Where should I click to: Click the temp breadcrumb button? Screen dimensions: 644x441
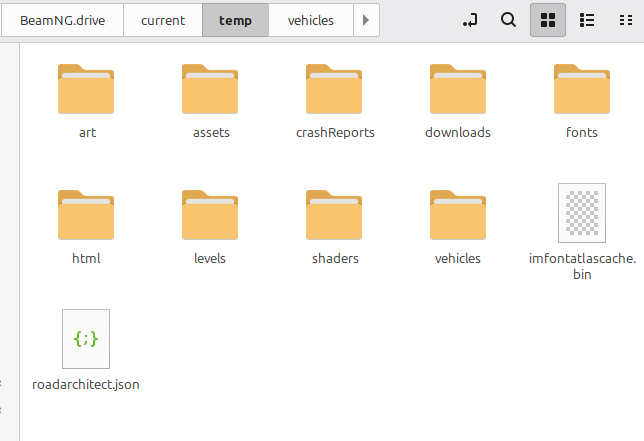[235, 20]
